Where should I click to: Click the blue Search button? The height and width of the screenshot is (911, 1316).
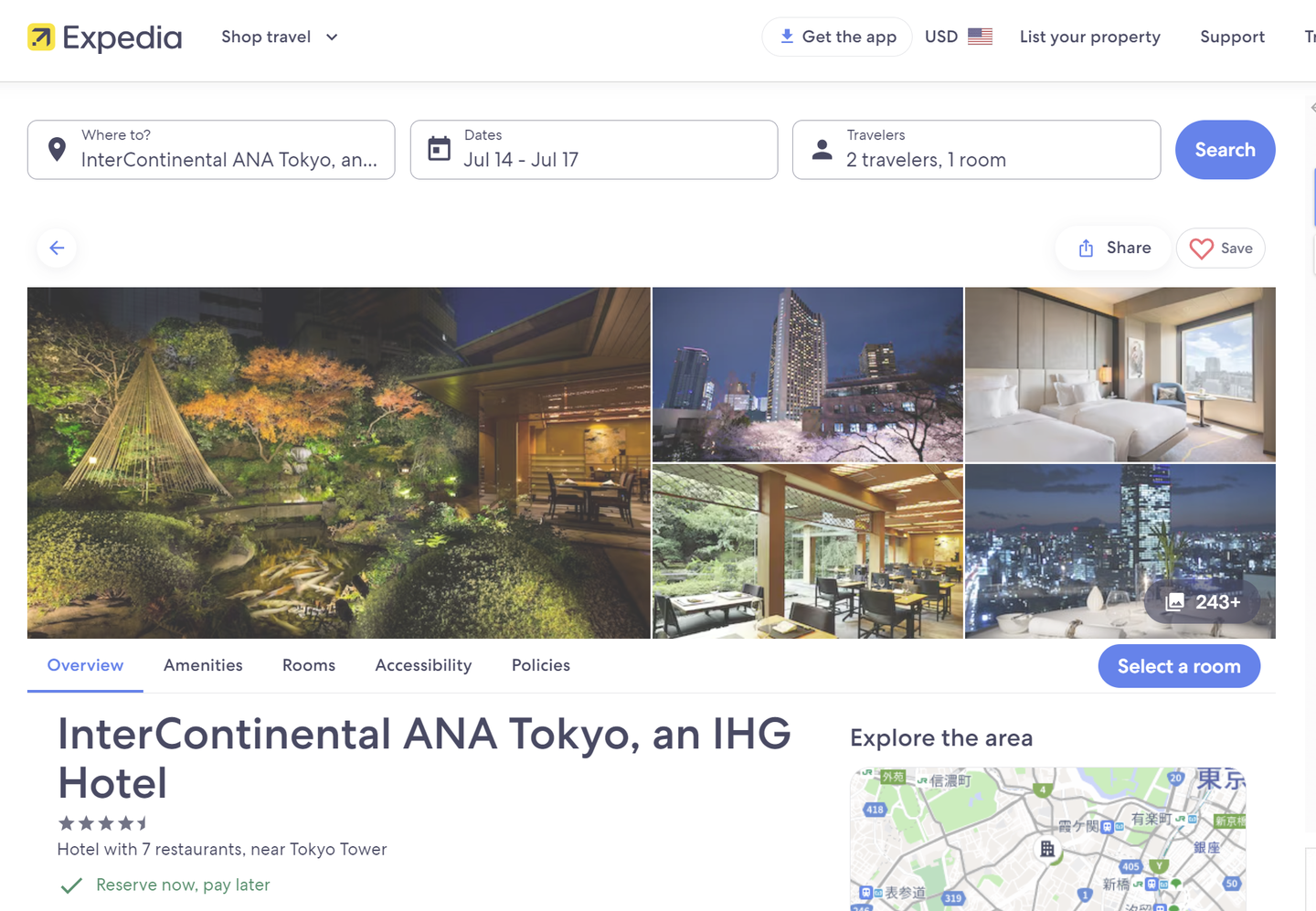[x=1225, y=150]
